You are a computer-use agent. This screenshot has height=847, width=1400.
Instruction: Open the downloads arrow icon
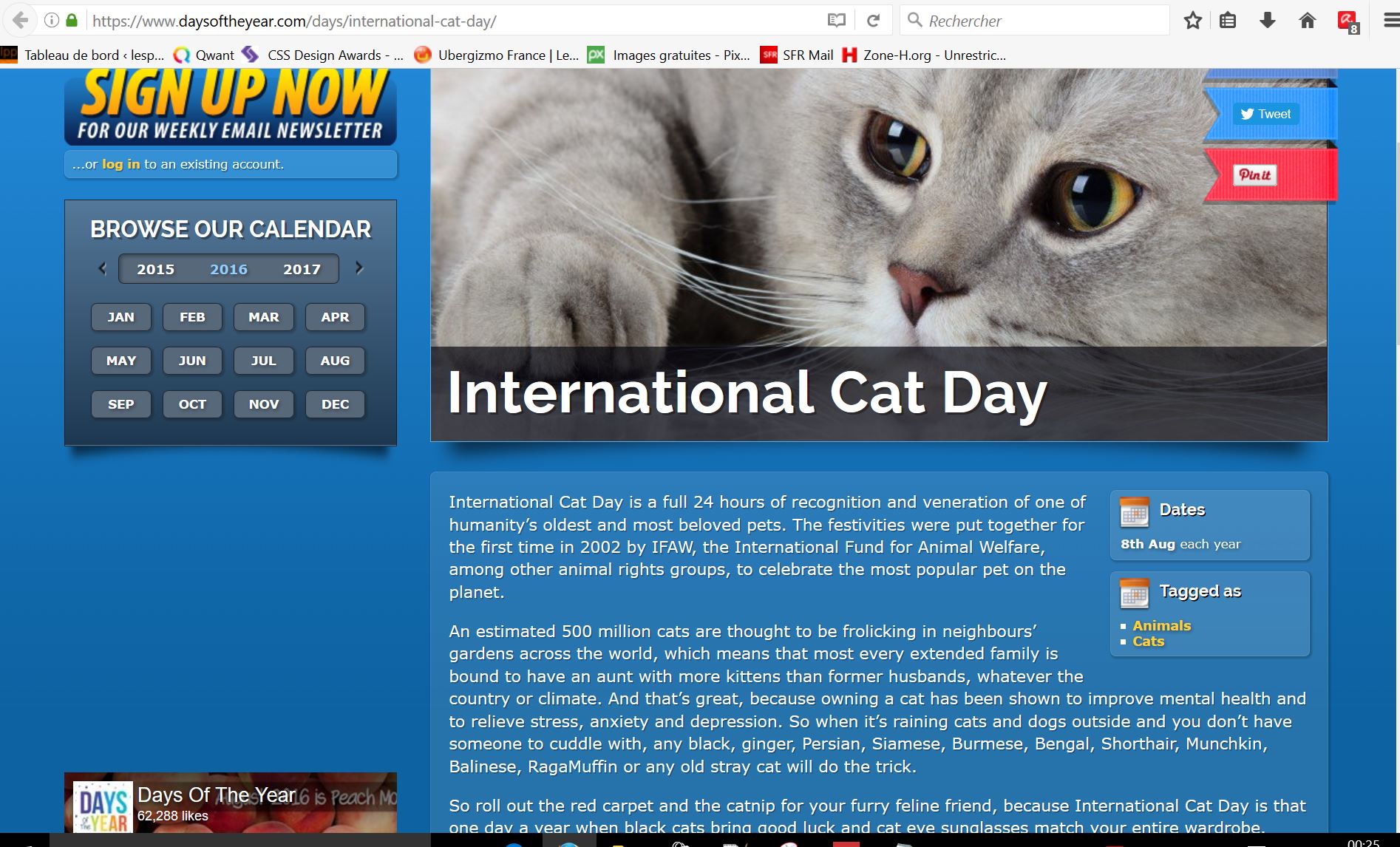tap(1268, 21)
